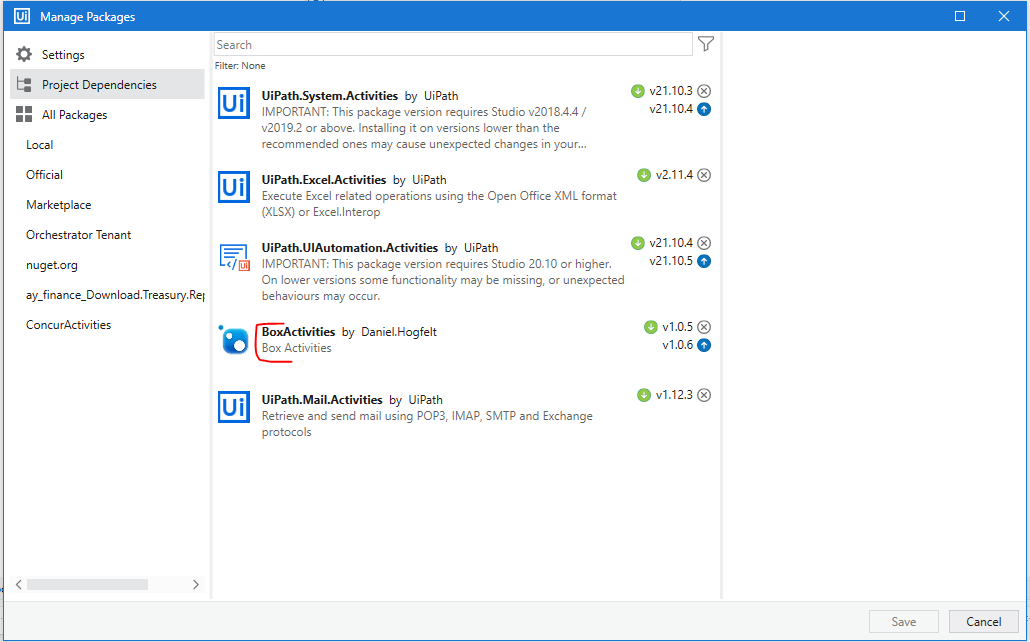Click the All Packages grid icon
The height and width of the screenshot is (642, 1030).
click(24, 114)
